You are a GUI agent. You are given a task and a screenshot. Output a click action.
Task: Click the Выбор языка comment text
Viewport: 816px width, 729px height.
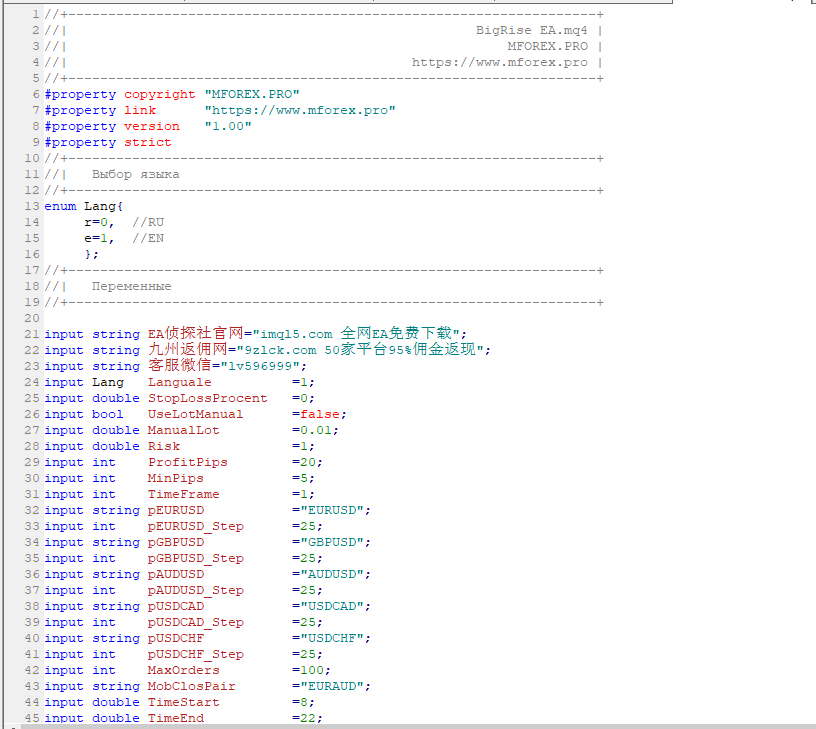point(136,174)
